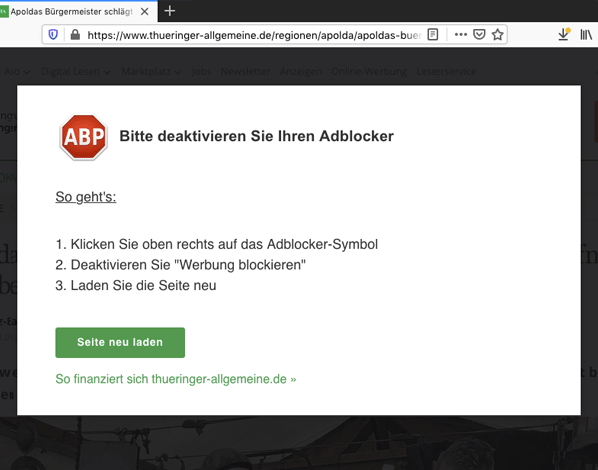Viewport: 598px width, 470px height.
Task: Click step 2 Deaktivieren Sie Werbung blockieren
Action: 180,265
